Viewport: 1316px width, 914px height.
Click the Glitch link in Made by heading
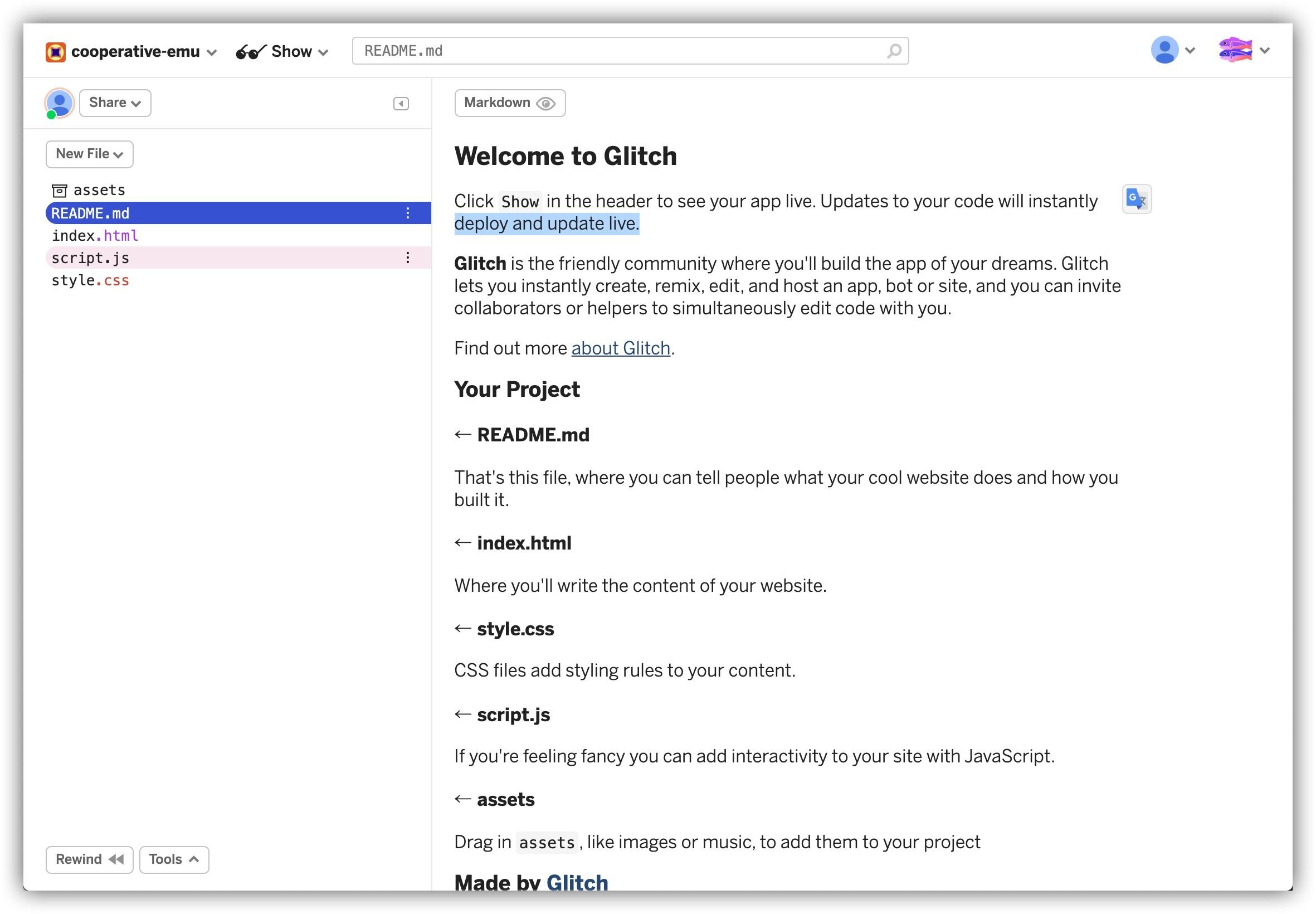577,882
